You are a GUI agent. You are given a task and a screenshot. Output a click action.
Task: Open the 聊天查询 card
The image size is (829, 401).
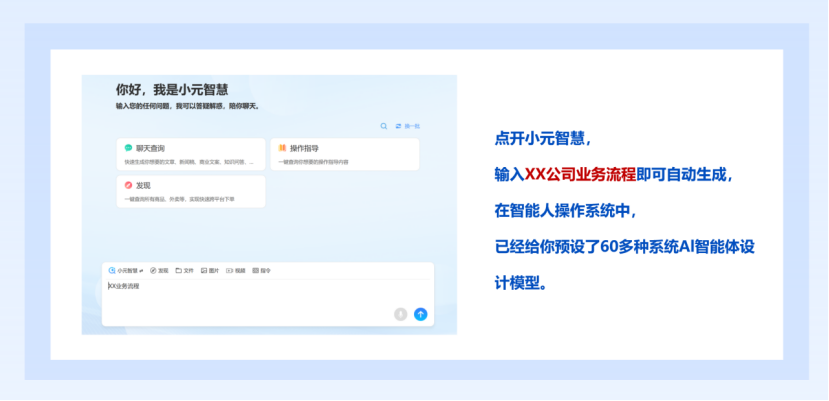pos(191,154)
